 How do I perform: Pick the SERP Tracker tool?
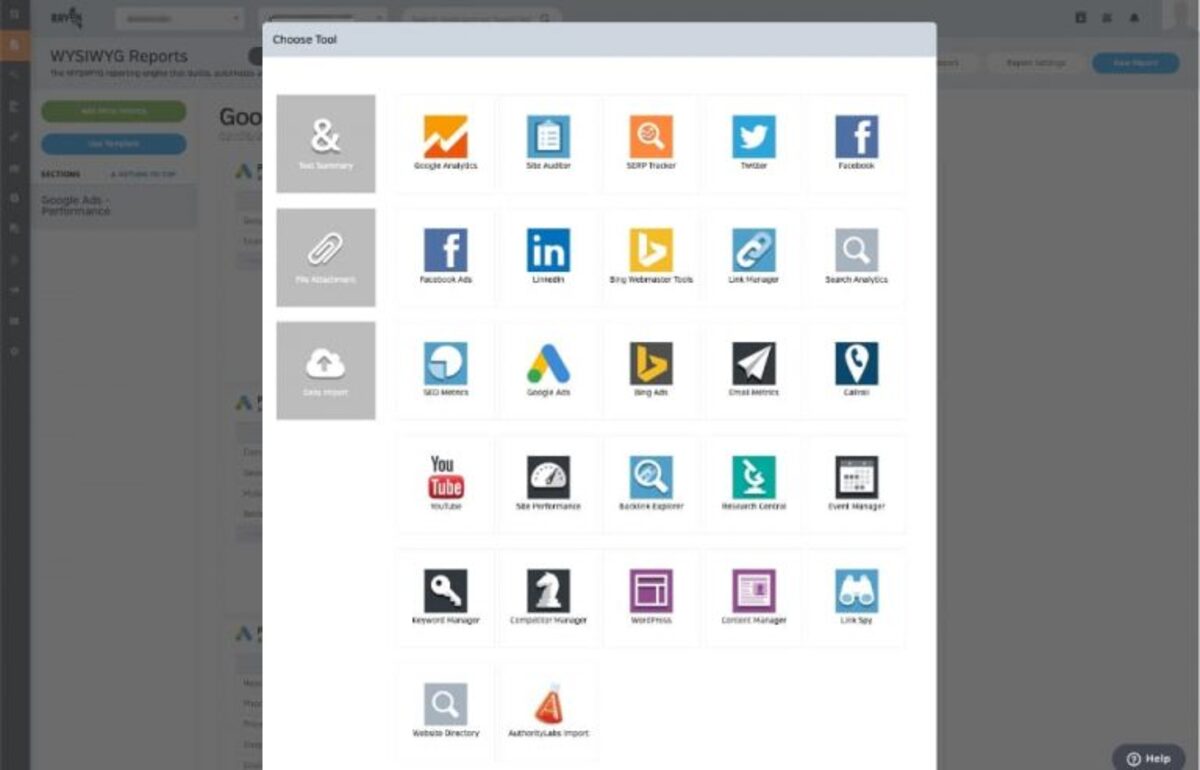point(651,144)
